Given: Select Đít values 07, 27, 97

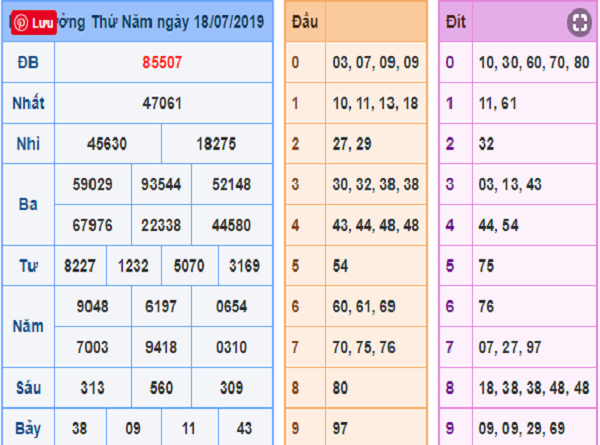Looking at the screenshot, I should coord(510,347).
